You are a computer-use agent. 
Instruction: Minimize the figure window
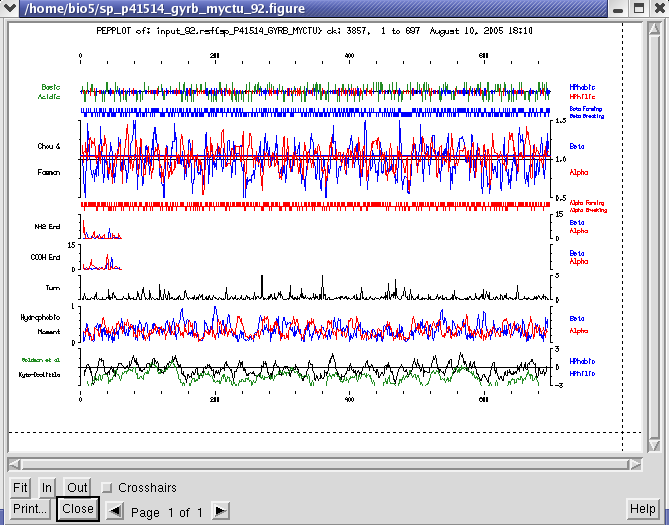[619, 9]
